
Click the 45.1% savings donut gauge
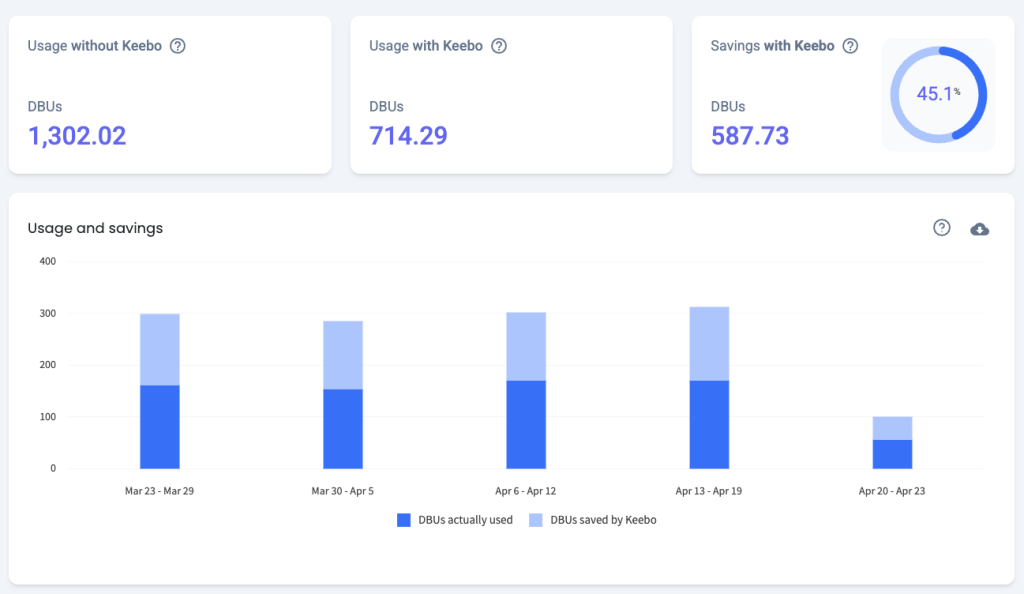point(938,95)
